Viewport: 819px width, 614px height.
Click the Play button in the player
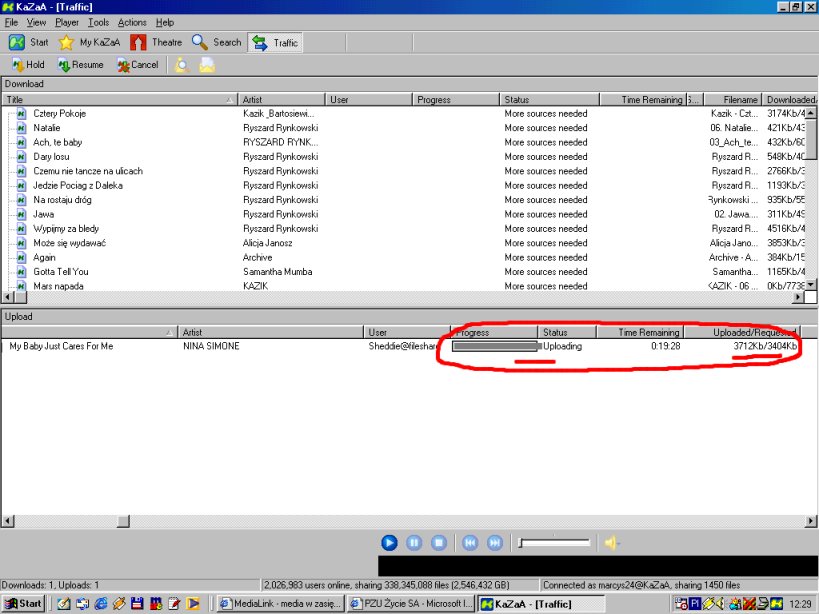pyautogui.click(x=389, y=543)
